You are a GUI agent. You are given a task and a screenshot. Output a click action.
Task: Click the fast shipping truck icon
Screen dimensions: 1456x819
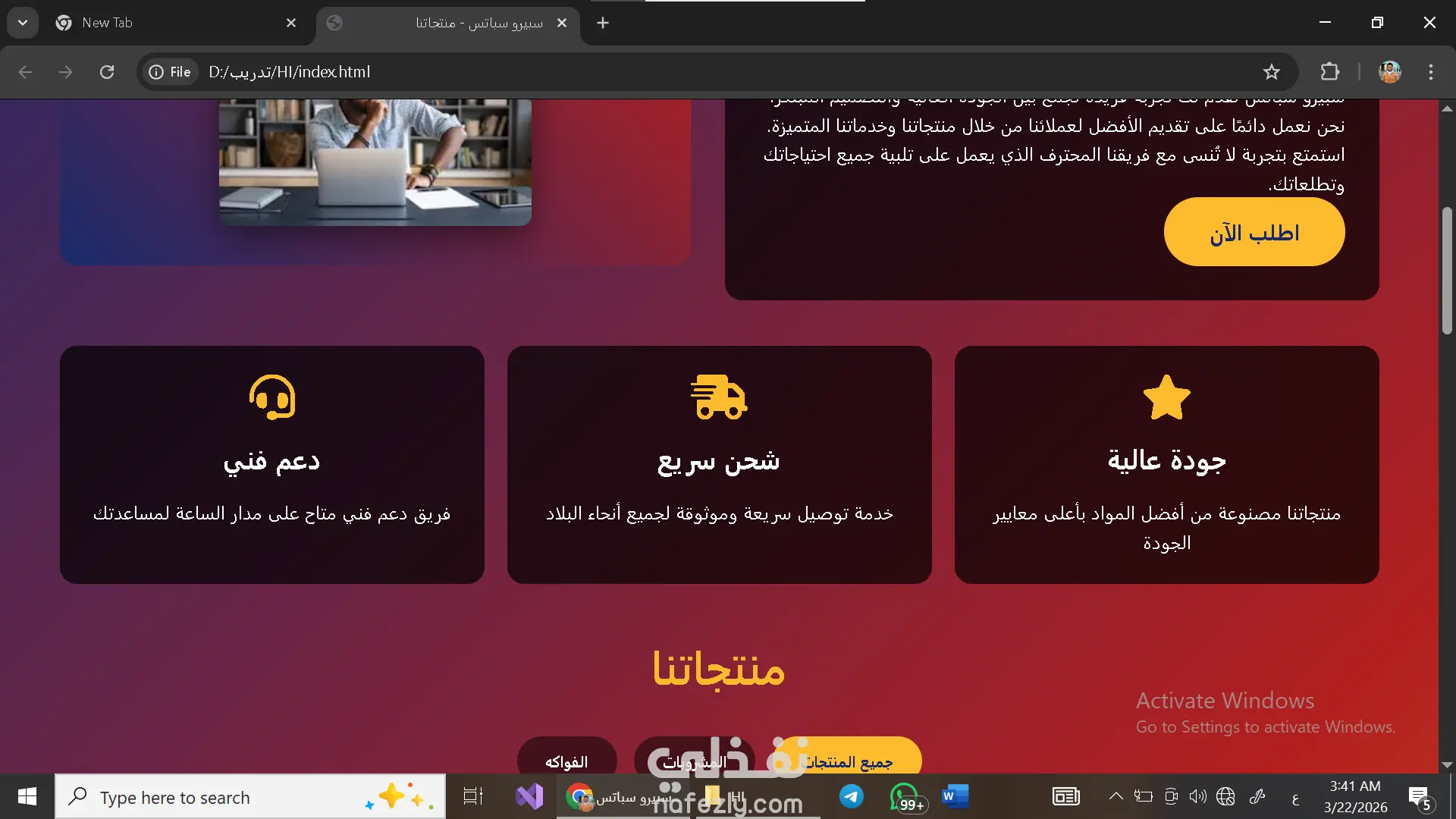(718, 397)
